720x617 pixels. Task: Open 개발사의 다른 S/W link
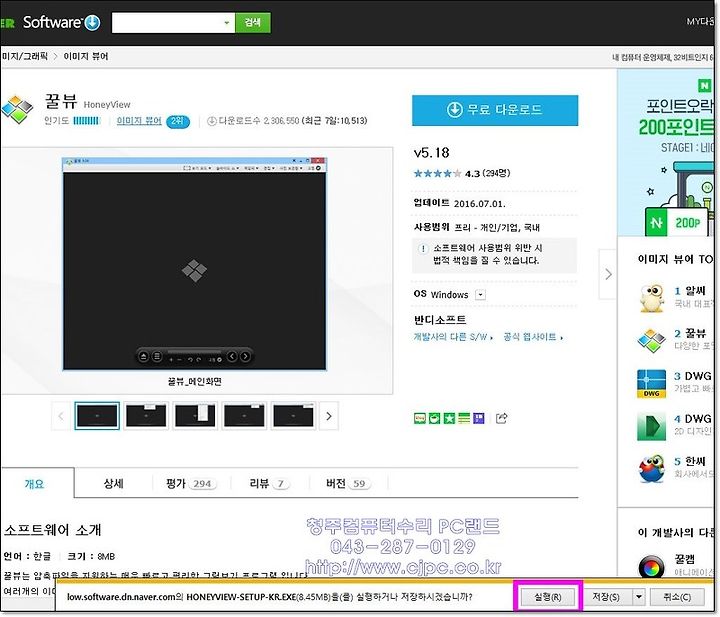pos(453,337)
